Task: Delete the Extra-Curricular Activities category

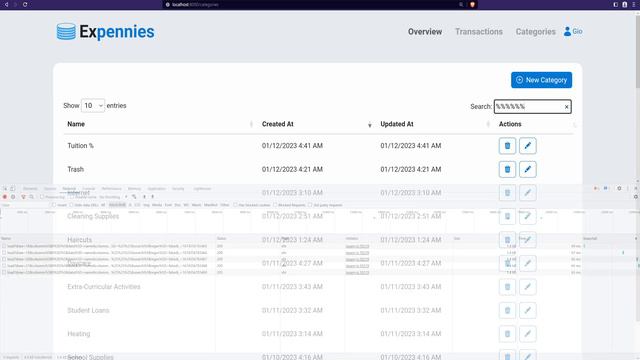Action: pos(507,287)
